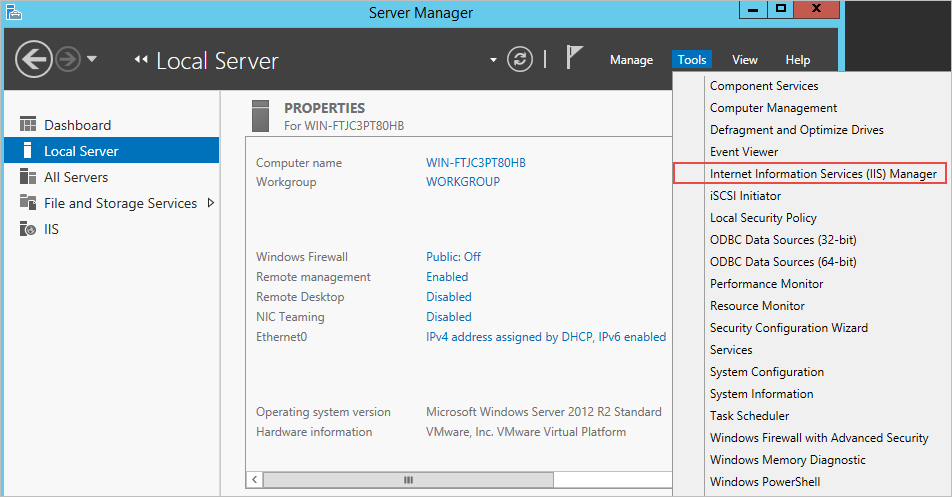Click the Local Server sidebar icon

tap(28, 151)
